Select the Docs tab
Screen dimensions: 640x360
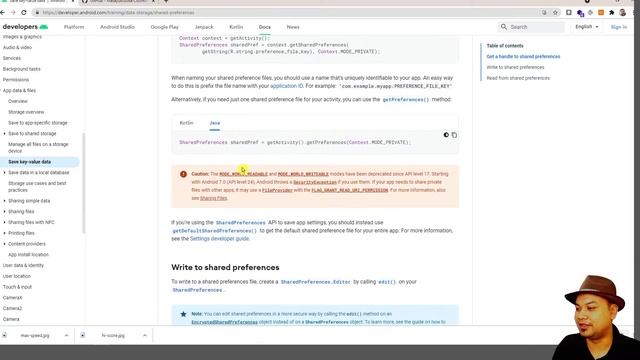click(x=264, y=27)
